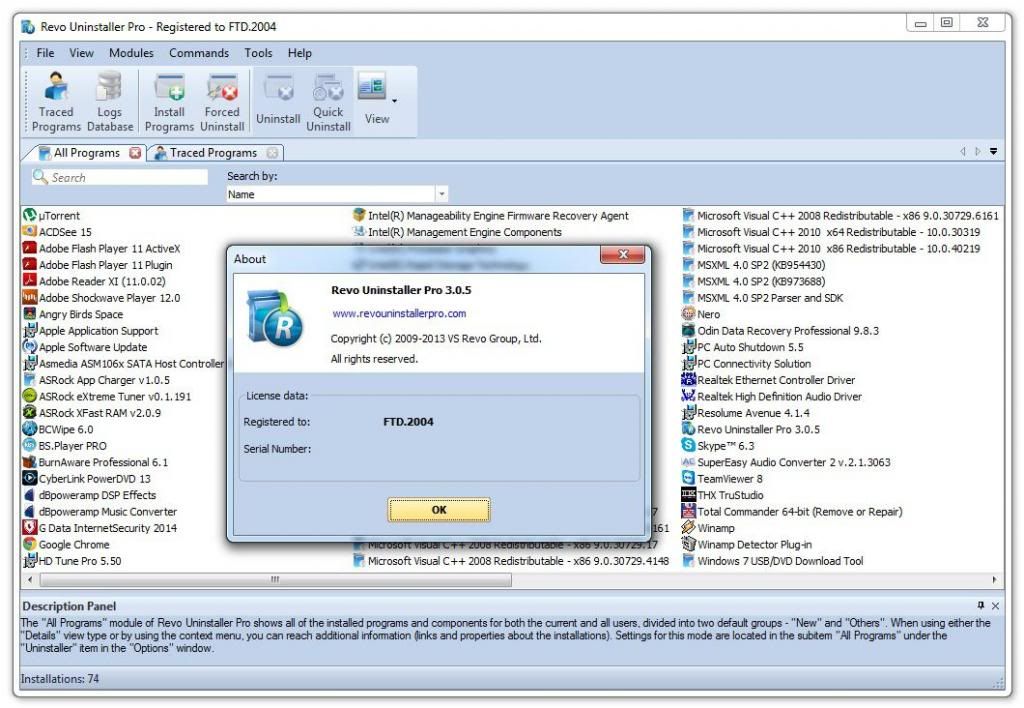Open the www.revouninstallerpro.com link
1024x708 pixels.
[399, 313]
